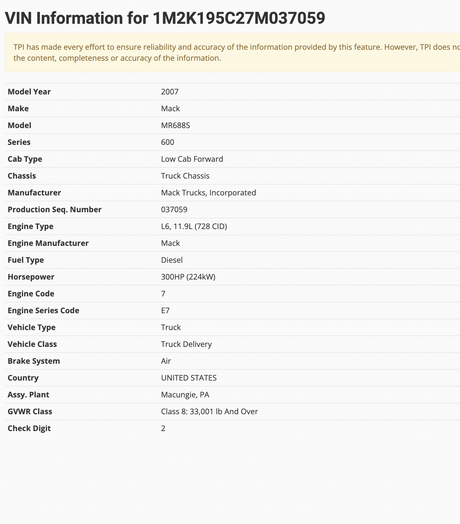Click the Mack Trucks, Incorporated value

(x=208, y=193)
